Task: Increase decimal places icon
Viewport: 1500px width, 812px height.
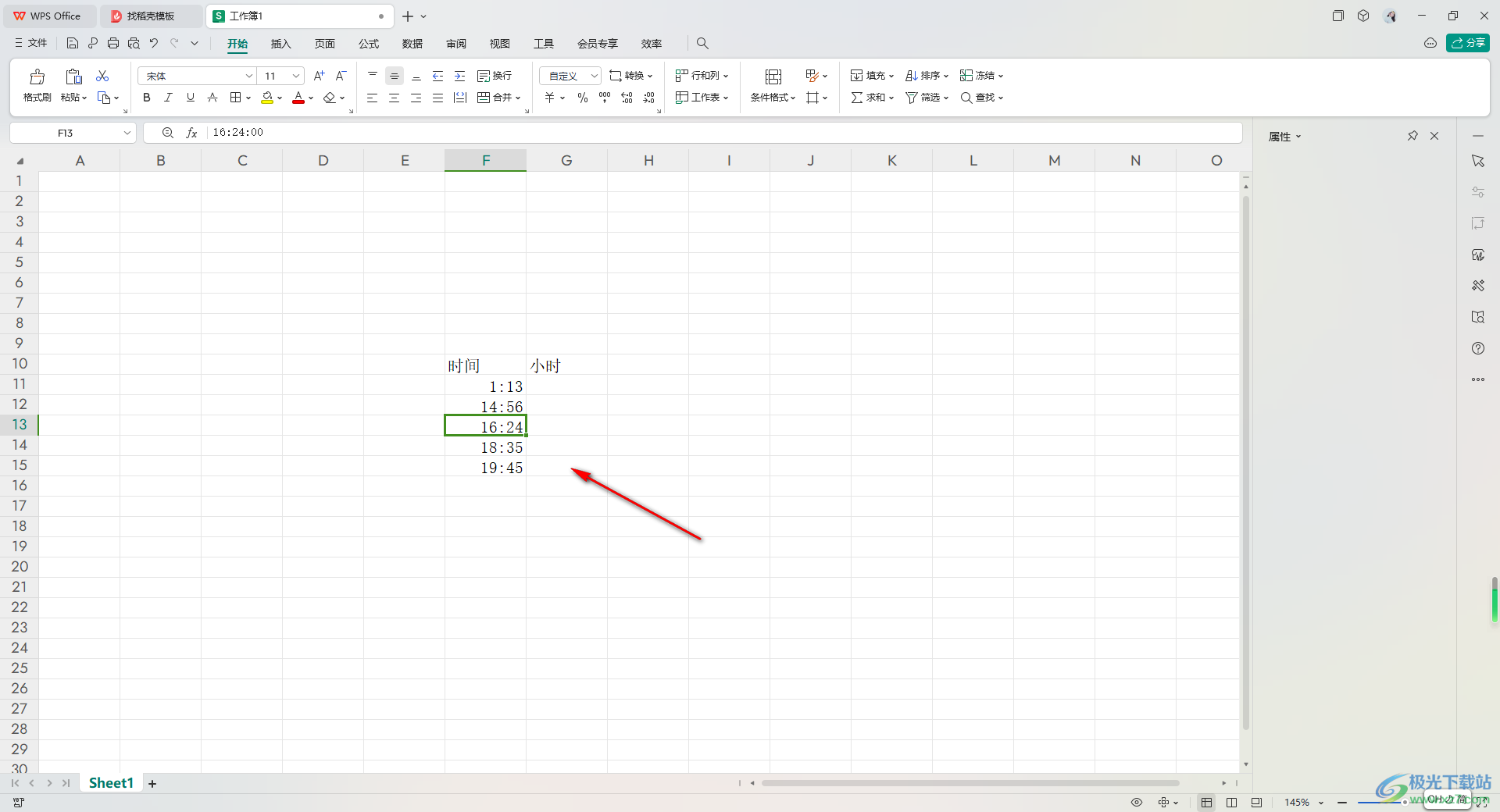Action: (627, 98)
